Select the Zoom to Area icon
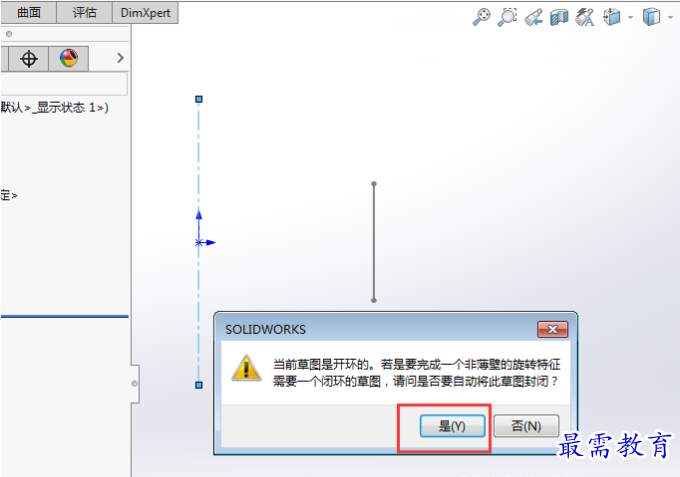Viewport: 680px width, 477px height. click(x=507, y=17)
